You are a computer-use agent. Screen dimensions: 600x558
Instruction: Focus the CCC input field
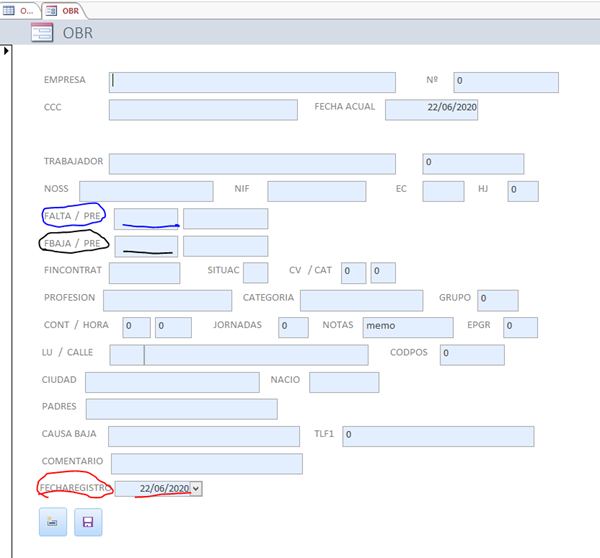coord(203,110)
